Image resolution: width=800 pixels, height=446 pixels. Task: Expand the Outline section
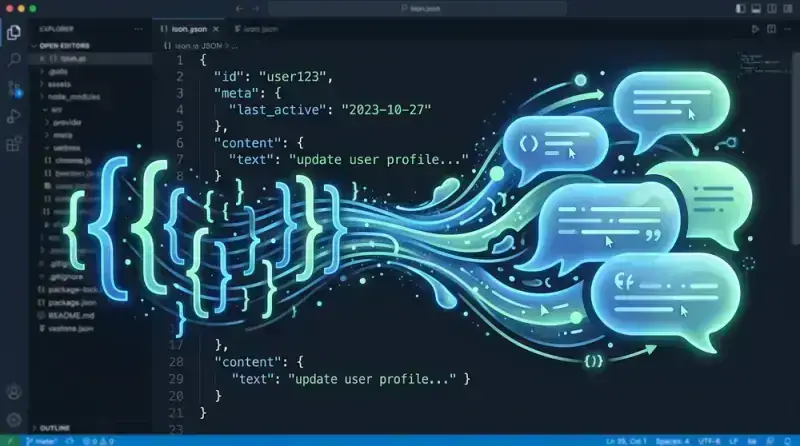[55, 428]
